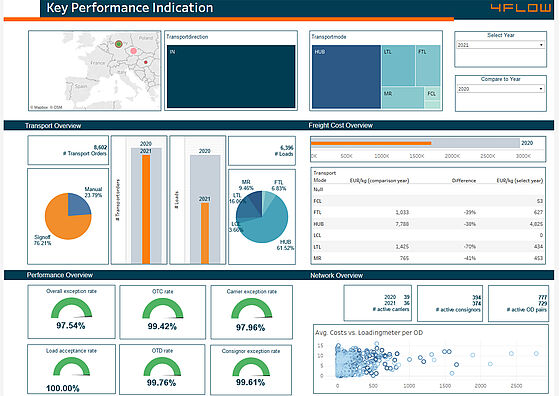Select the LTL tile in Transportmode treemap

tap(398, 65)
